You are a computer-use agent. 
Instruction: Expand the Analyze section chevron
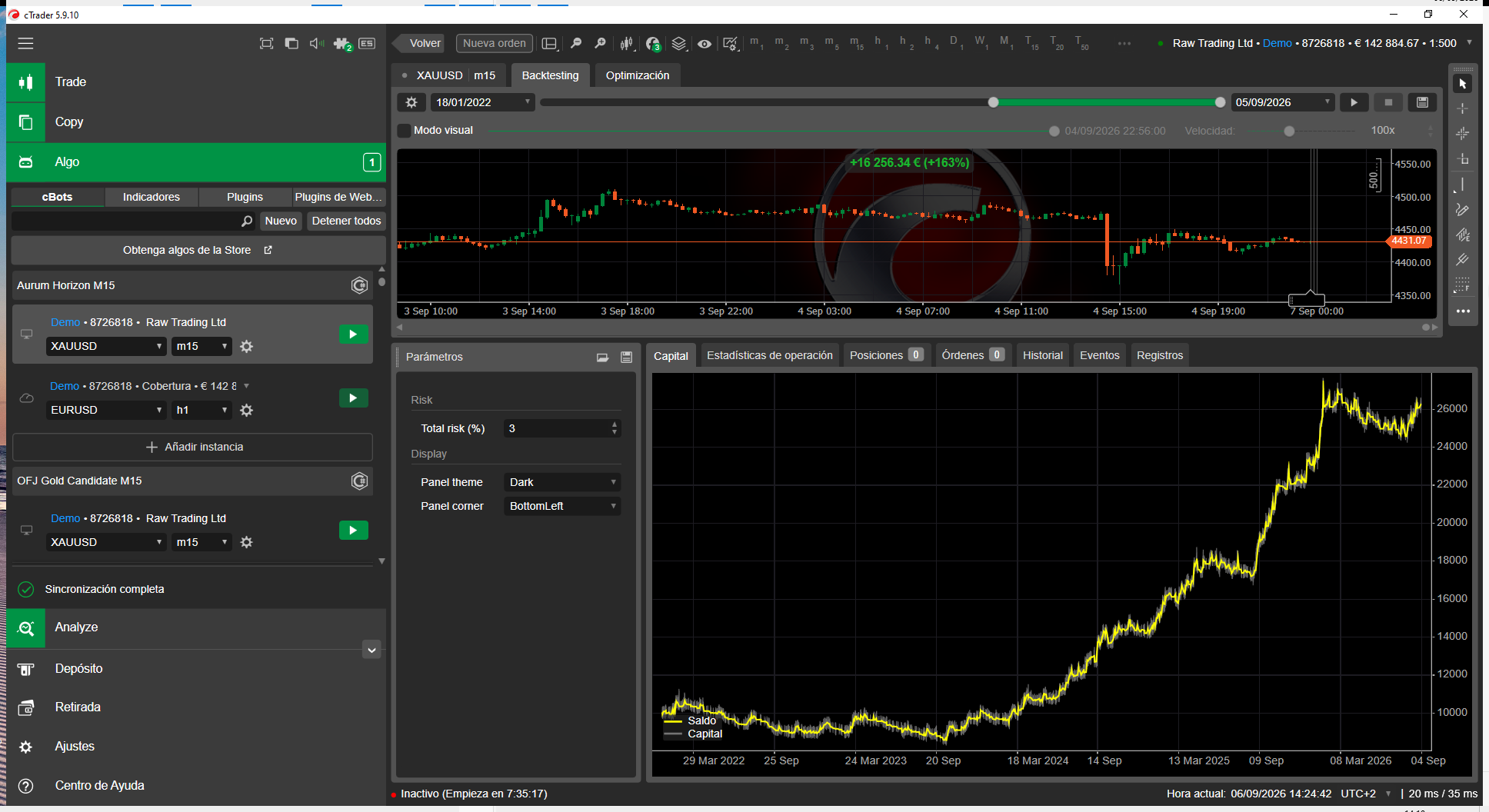pyautogui.click(x=371, y=651)
